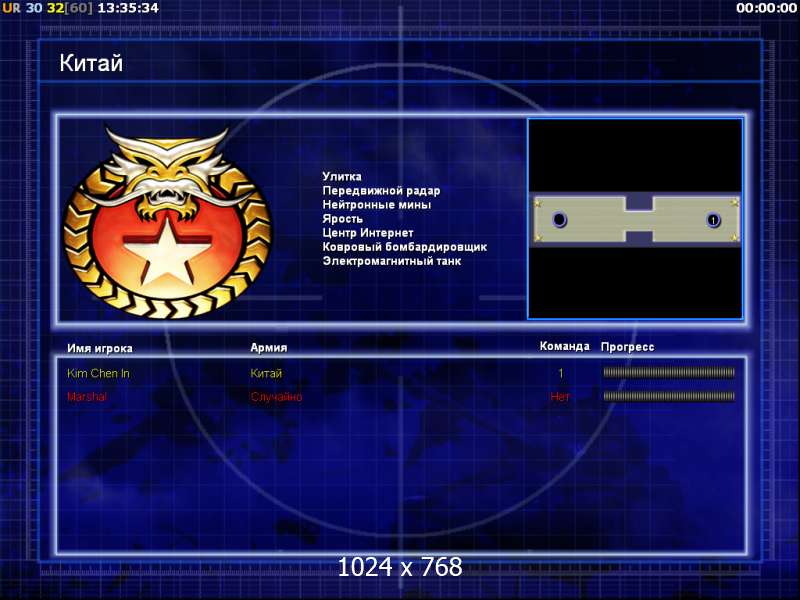Click the Случайно army value for Marshal

(x=276, y=396)
